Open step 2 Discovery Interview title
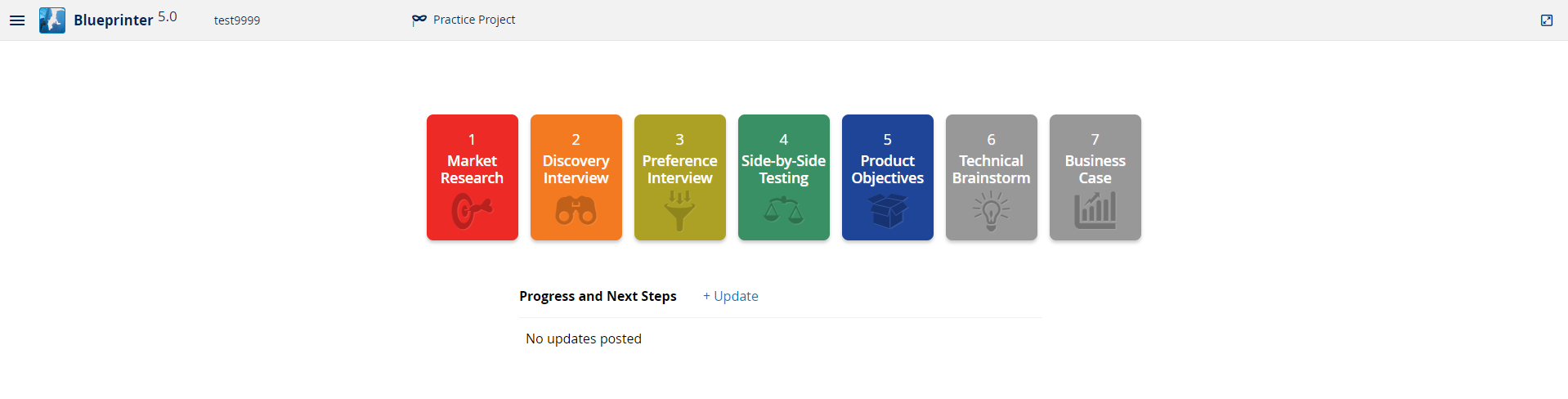1568x399 pixels. point(576,169)
